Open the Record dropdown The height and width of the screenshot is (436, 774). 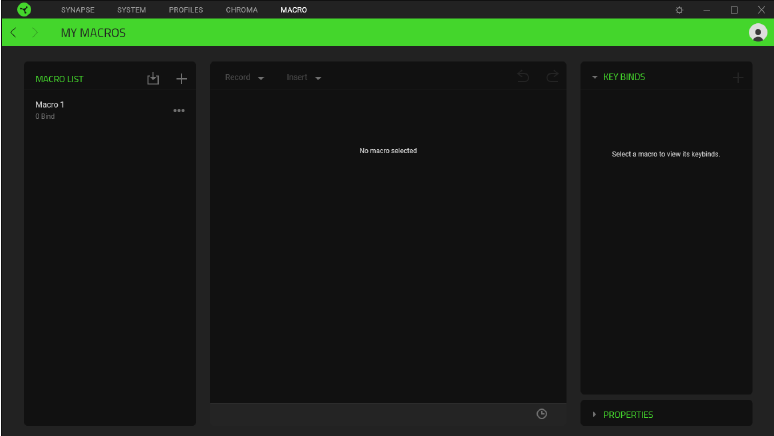click(244, 78)
